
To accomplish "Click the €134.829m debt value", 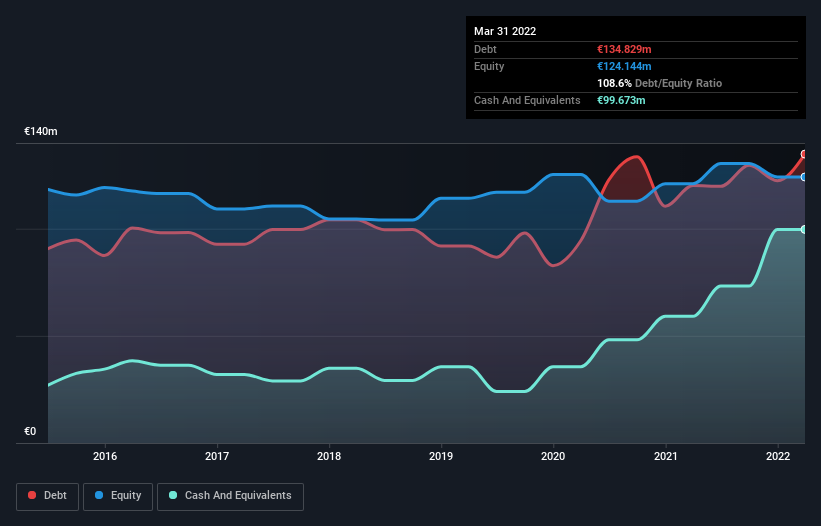I will (x=624, y=49).
